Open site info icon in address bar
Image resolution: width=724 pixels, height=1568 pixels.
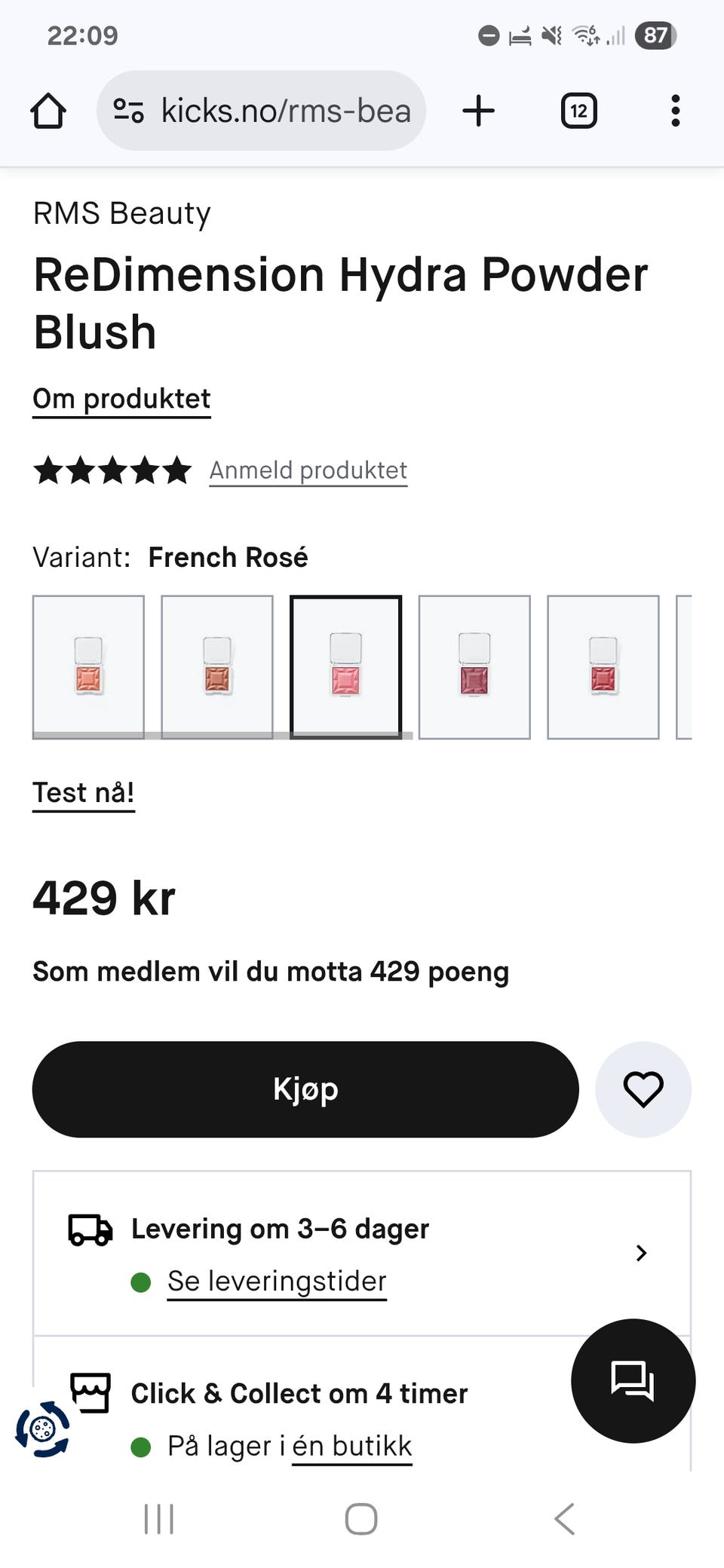pos(128,111)
